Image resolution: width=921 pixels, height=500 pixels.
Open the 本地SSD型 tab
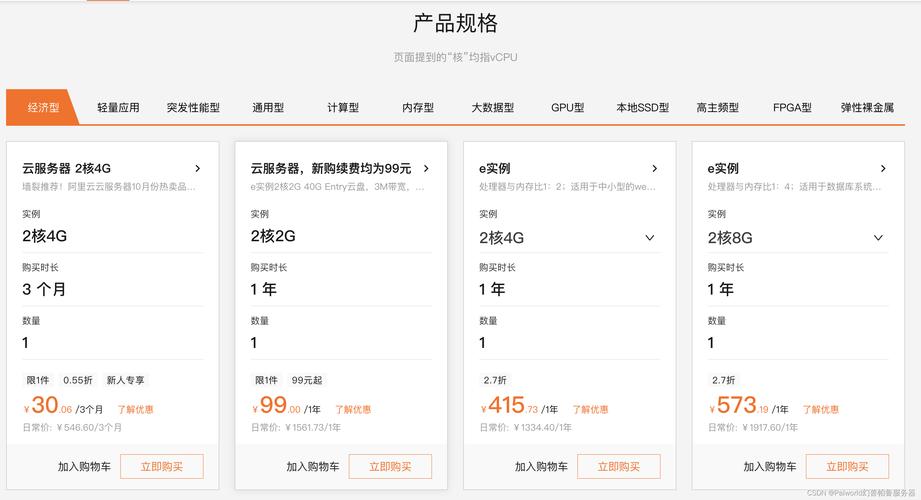(x=643, y=108)
